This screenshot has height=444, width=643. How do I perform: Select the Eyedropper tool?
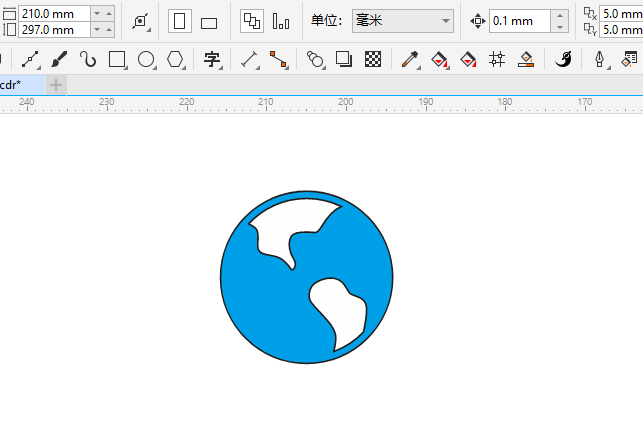(409, 60)
